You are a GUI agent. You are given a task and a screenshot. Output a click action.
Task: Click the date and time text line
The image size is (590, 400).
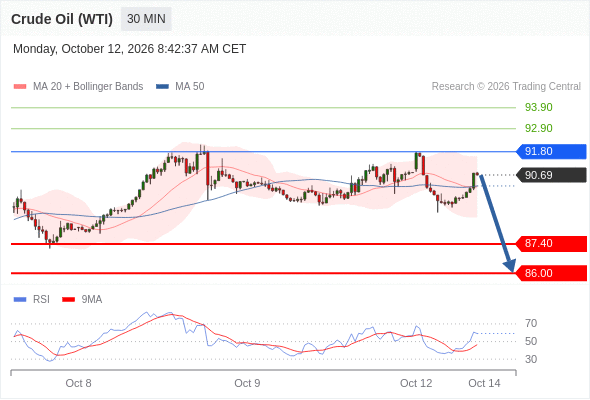point(129,49)
